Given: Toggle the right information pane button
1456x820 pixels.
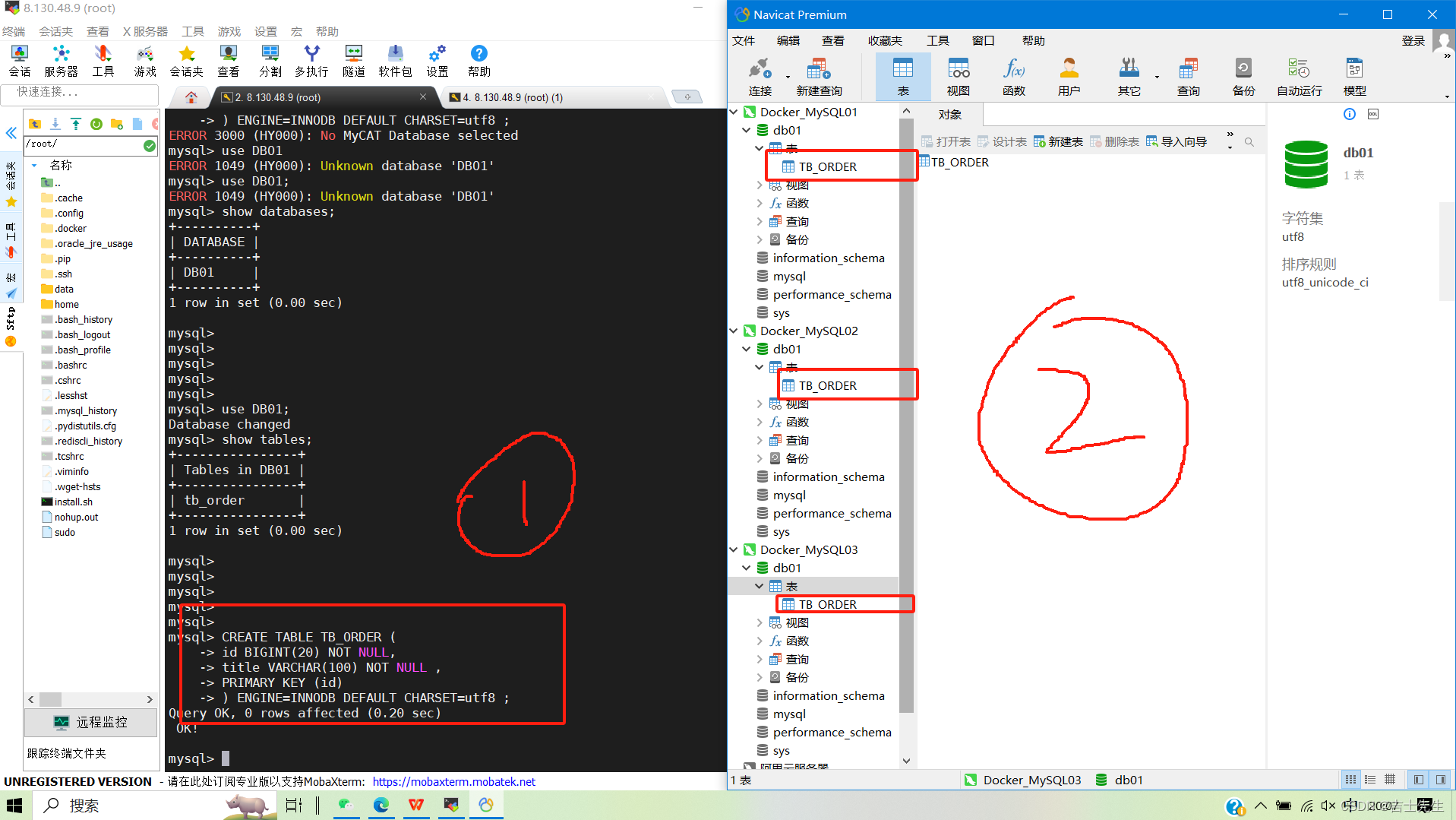Looking at the screenshot, I should (1440, 780).
